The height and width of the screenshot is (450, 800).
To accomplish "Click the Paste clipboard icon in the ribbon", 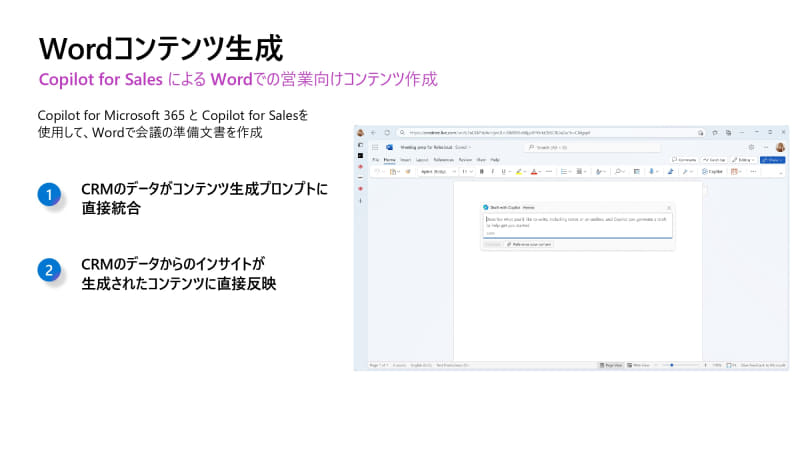I will pyautogui.click(x=393, y=172).
